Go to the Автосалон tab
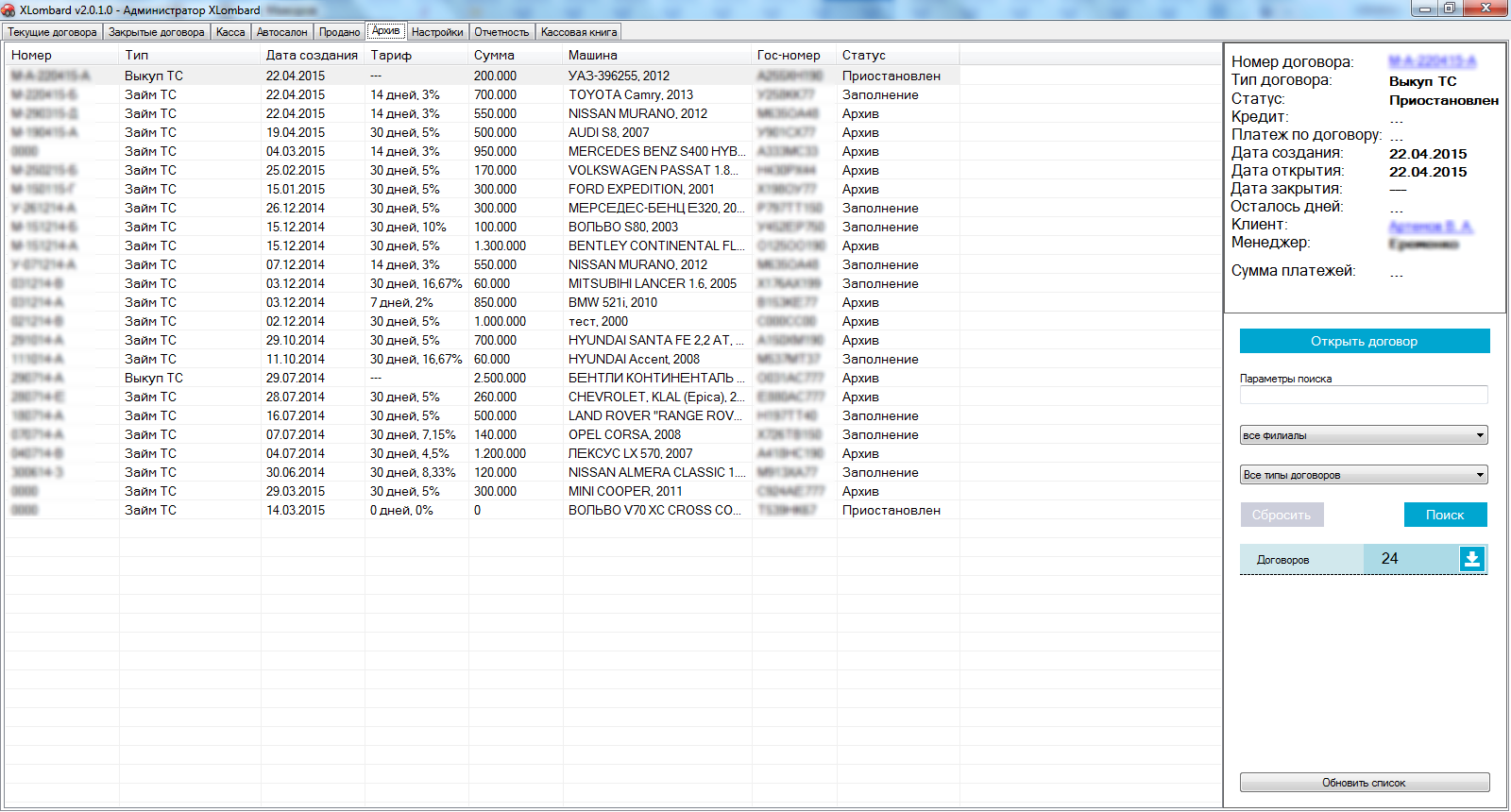 (x=282, y=32)
